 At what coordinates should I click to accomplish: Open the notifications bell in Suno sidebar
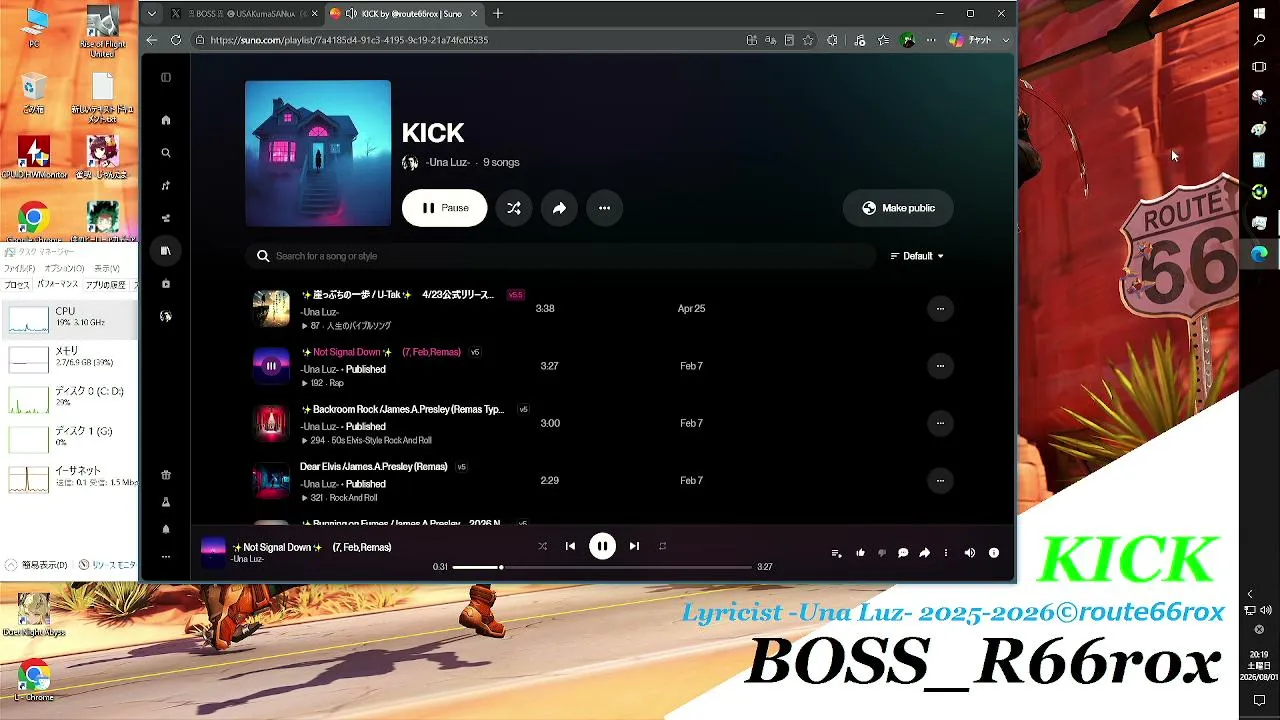click(166, 529)
